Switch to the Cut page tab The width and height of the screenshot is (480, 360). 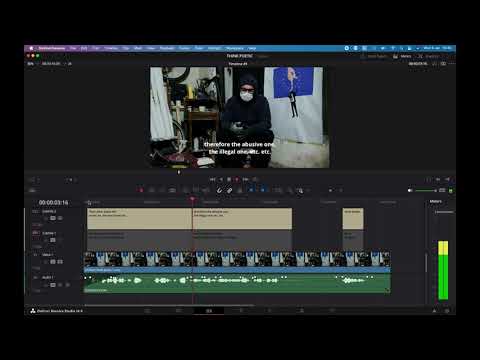pyautogui.click(x=178, y=311)
